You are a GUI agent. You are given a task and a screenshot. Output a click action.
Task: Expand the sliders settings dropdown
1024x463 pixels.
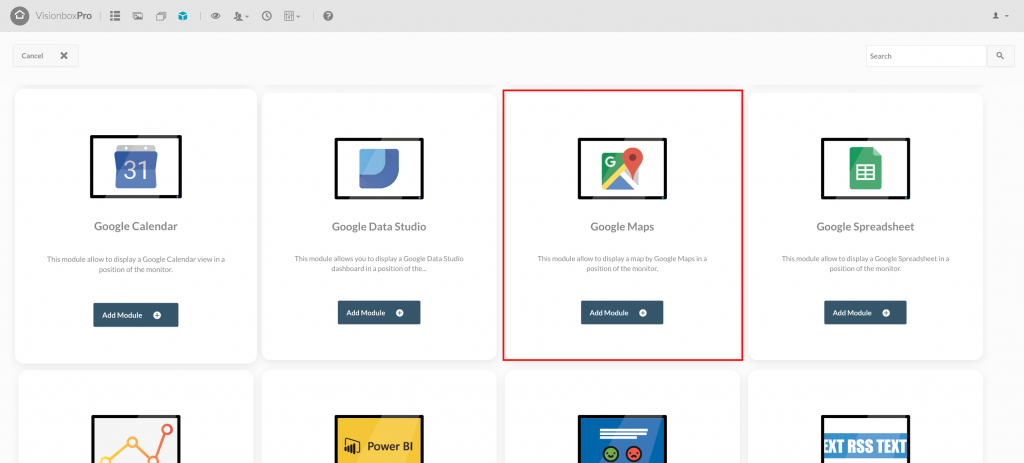292,16
